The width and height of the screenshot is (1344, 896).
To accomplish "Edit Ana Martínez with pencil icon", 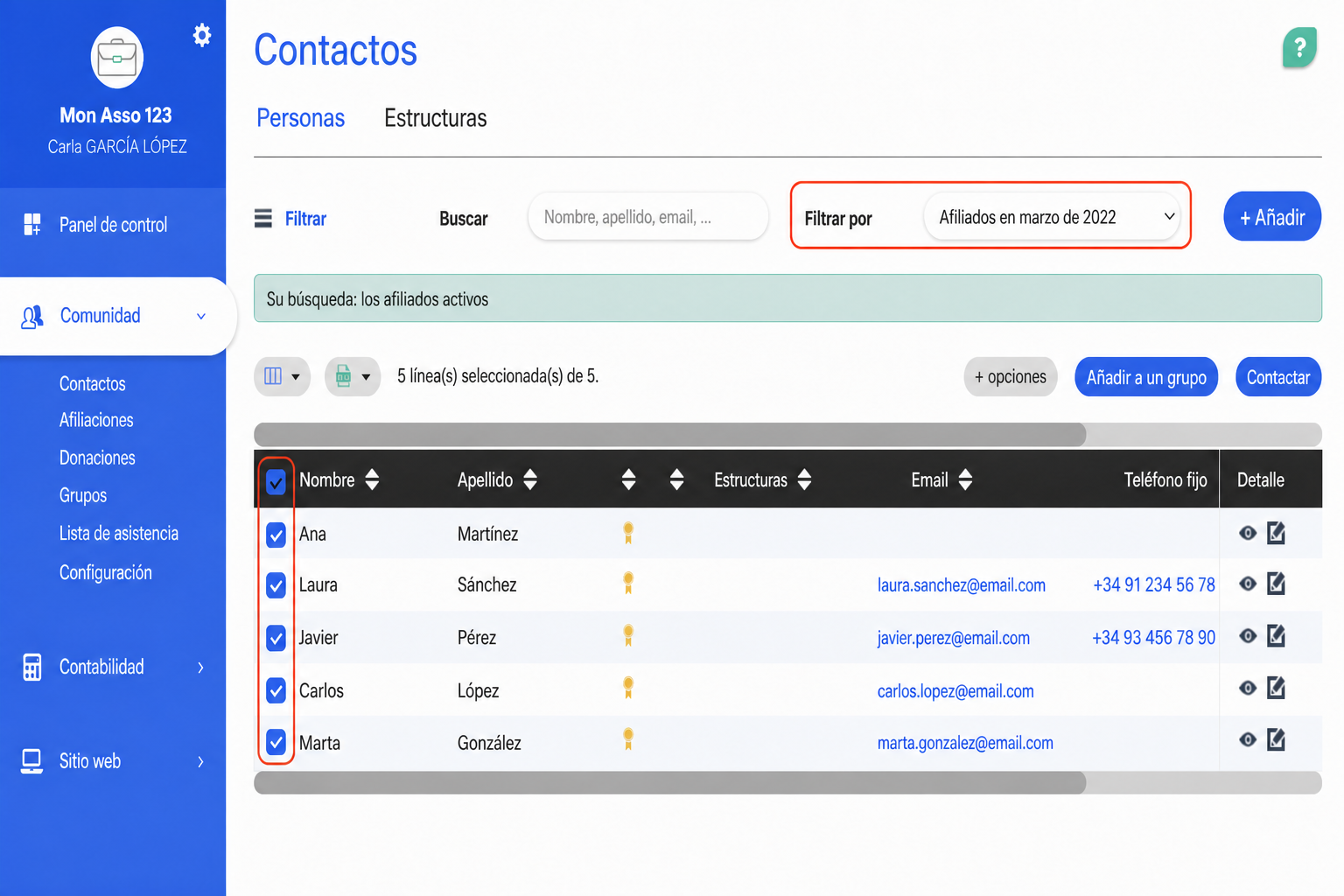I will [x=1277, y=533].
